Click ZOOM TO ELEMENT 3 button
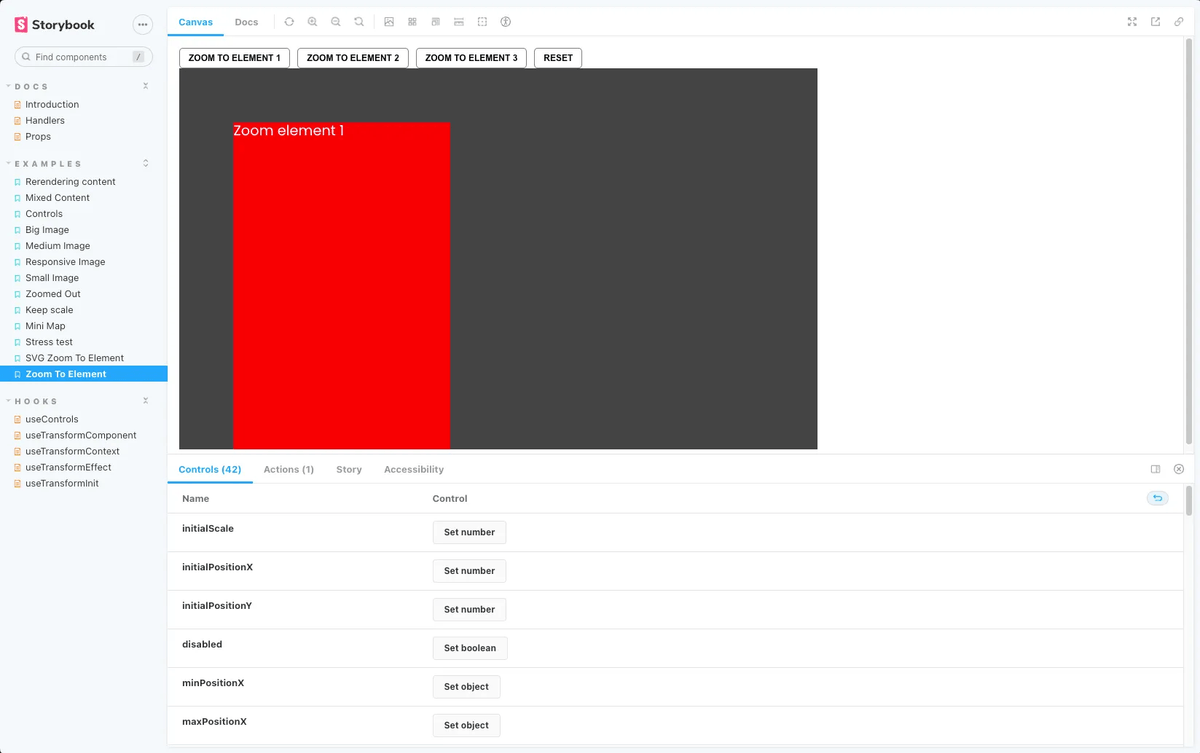The image size is (1200, 753). click(x=471, y=58)
